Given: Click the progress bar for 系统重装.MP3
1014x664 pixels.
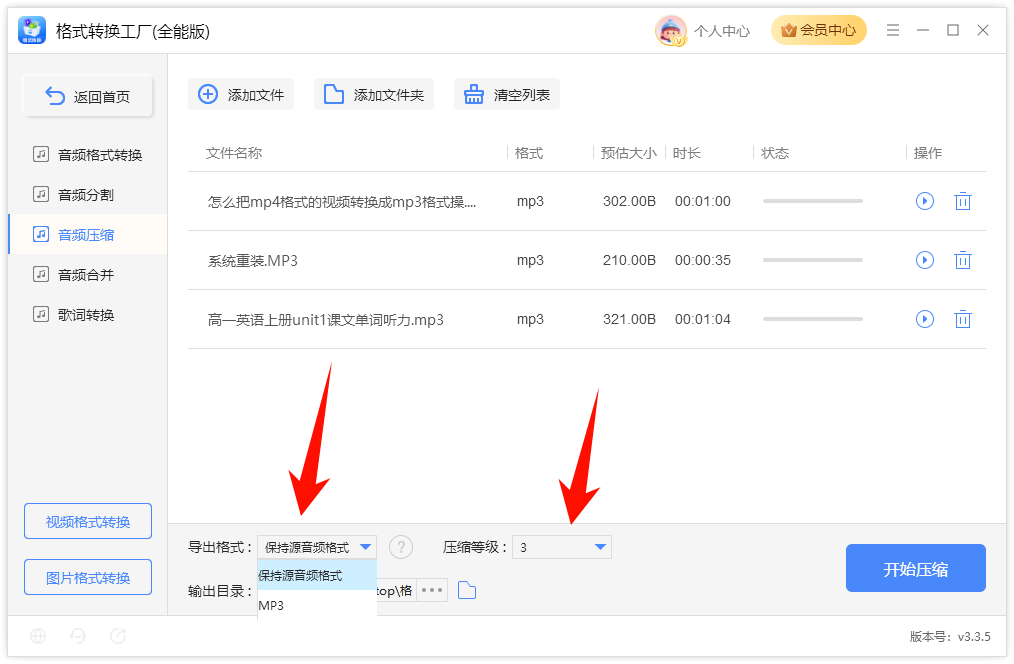Looking at the screenshot, I should 813,260.
